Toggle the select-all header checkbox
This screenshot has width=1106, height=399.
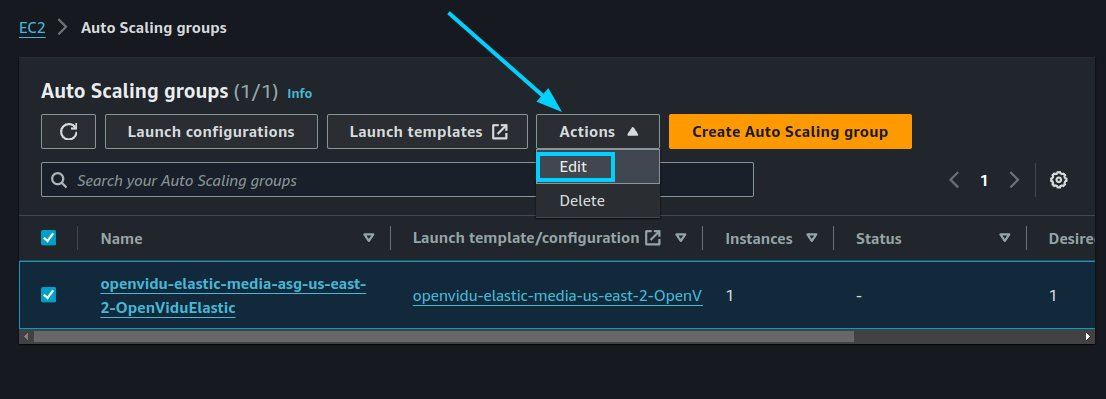(49, 238)
